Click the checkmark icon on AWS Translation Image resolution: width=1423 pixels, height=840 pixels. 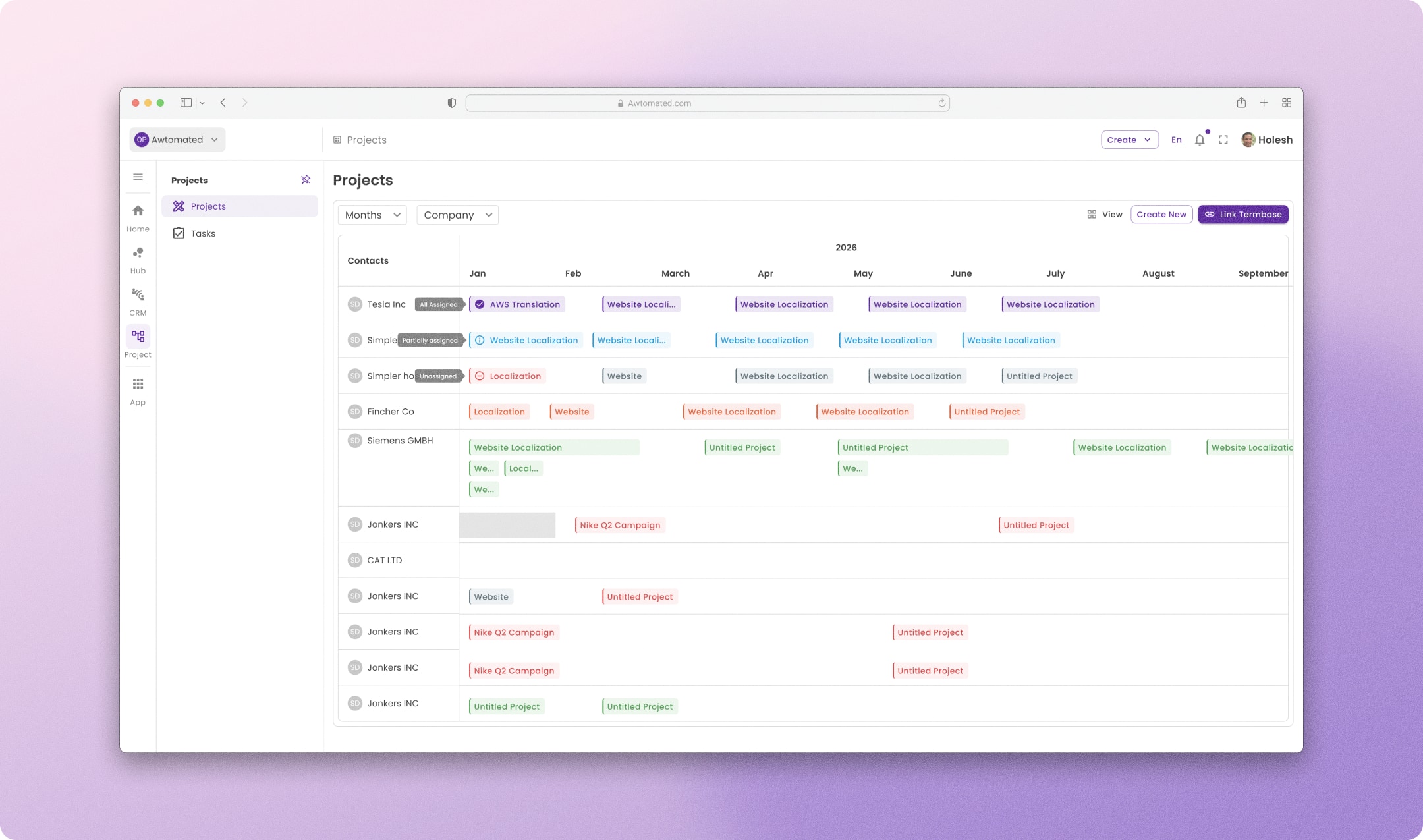tap(480, 304)
